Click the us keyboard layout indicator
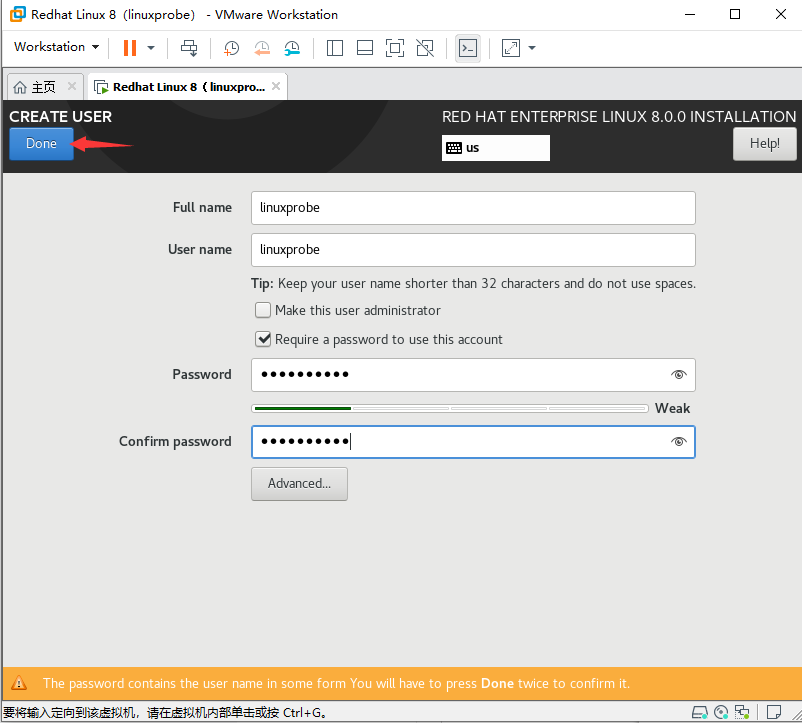Image resolution: width=802 pixels, height=723 pixels. point(496,148)
